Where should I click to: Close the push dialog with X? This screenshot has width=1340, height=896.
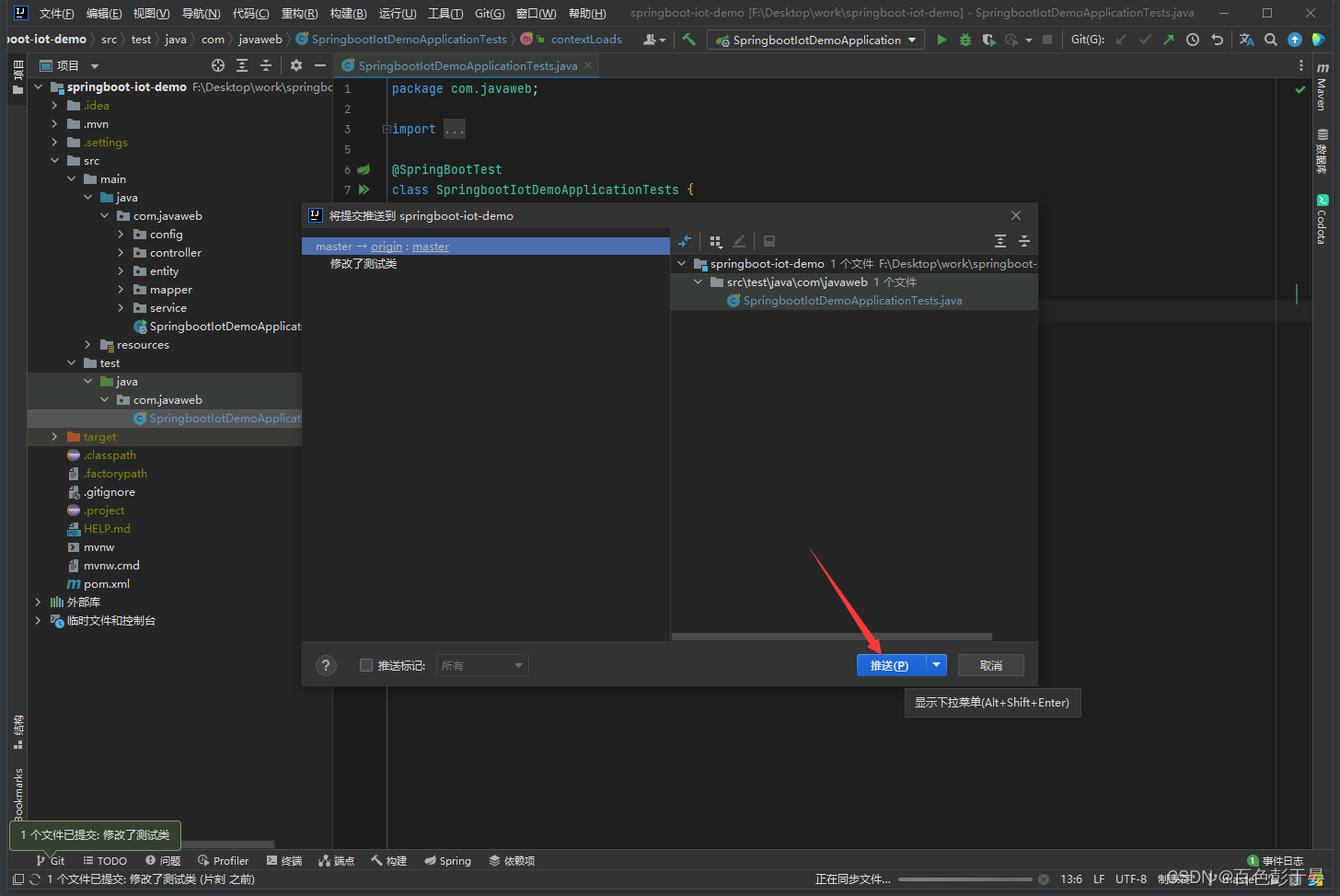point(1016,215)
